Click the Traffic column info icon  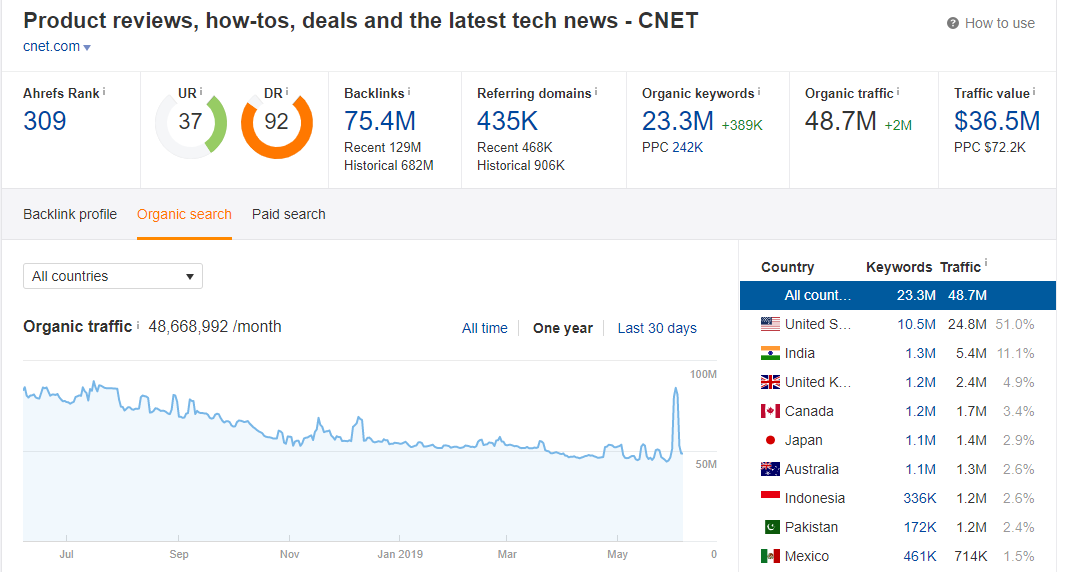(985, 263)
